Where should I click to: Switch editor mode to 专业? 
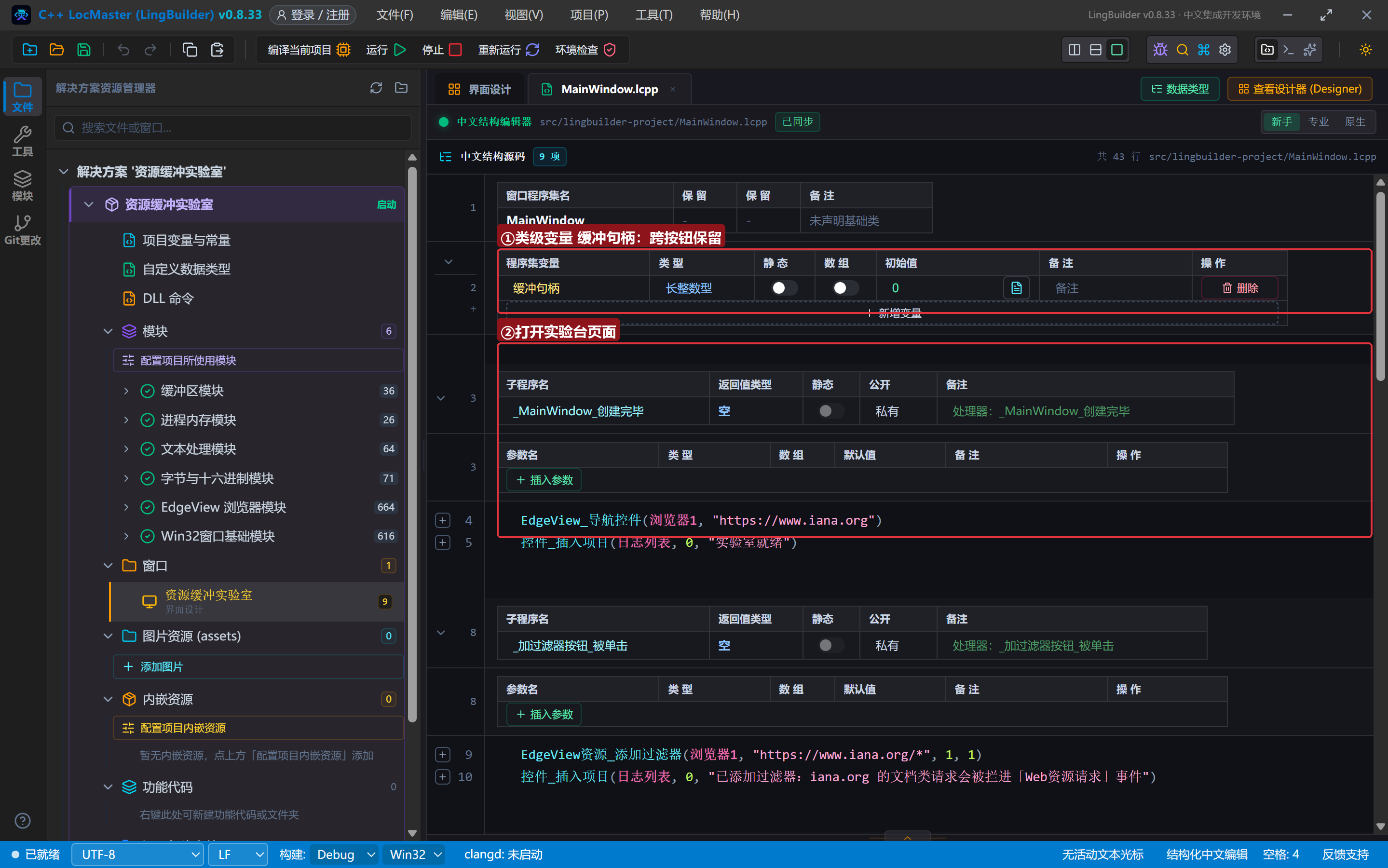(1318, 122)
